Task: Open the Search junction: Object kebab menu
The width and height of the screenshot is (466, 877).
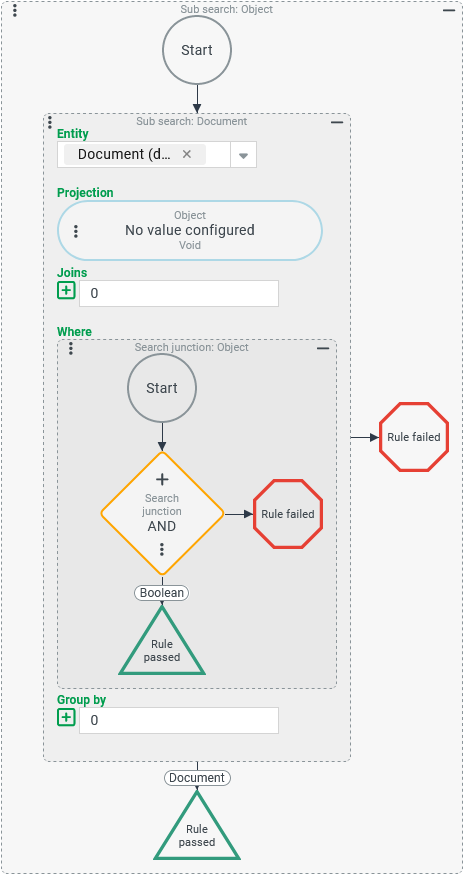Action: point(70,348)
